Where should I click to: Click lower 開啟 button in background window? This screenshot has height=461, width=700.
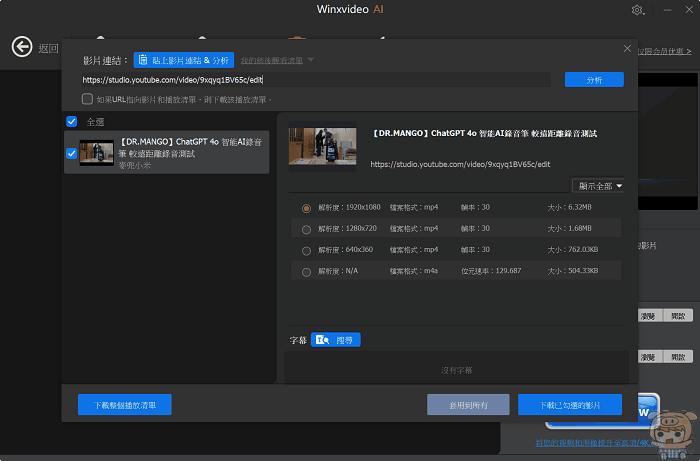[678, 357]
